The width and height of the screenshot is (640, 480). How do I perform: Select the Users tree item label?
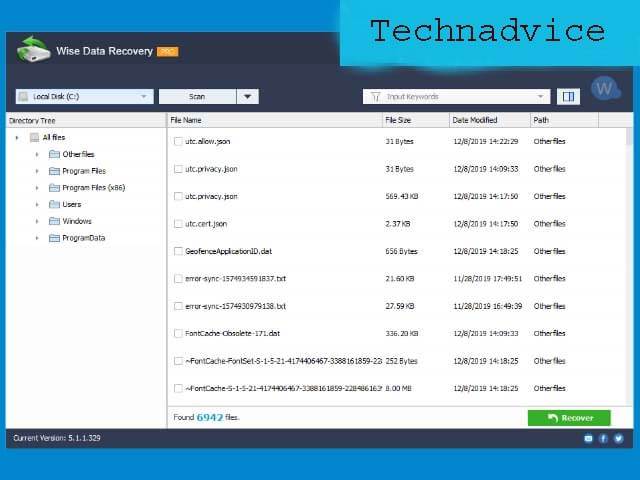[x=71, y=204]
